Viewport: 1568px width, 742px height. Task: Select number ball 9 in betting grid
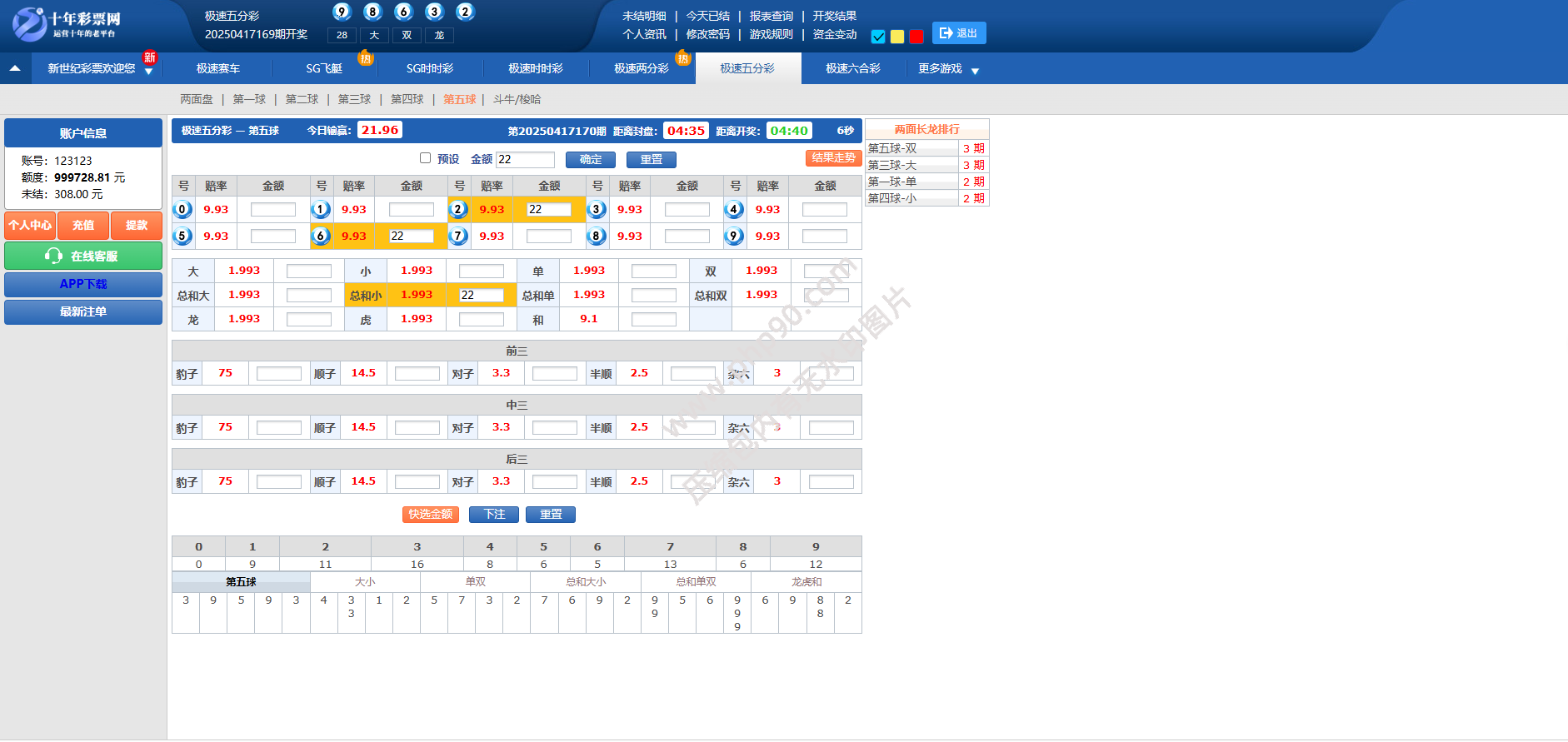733,237
